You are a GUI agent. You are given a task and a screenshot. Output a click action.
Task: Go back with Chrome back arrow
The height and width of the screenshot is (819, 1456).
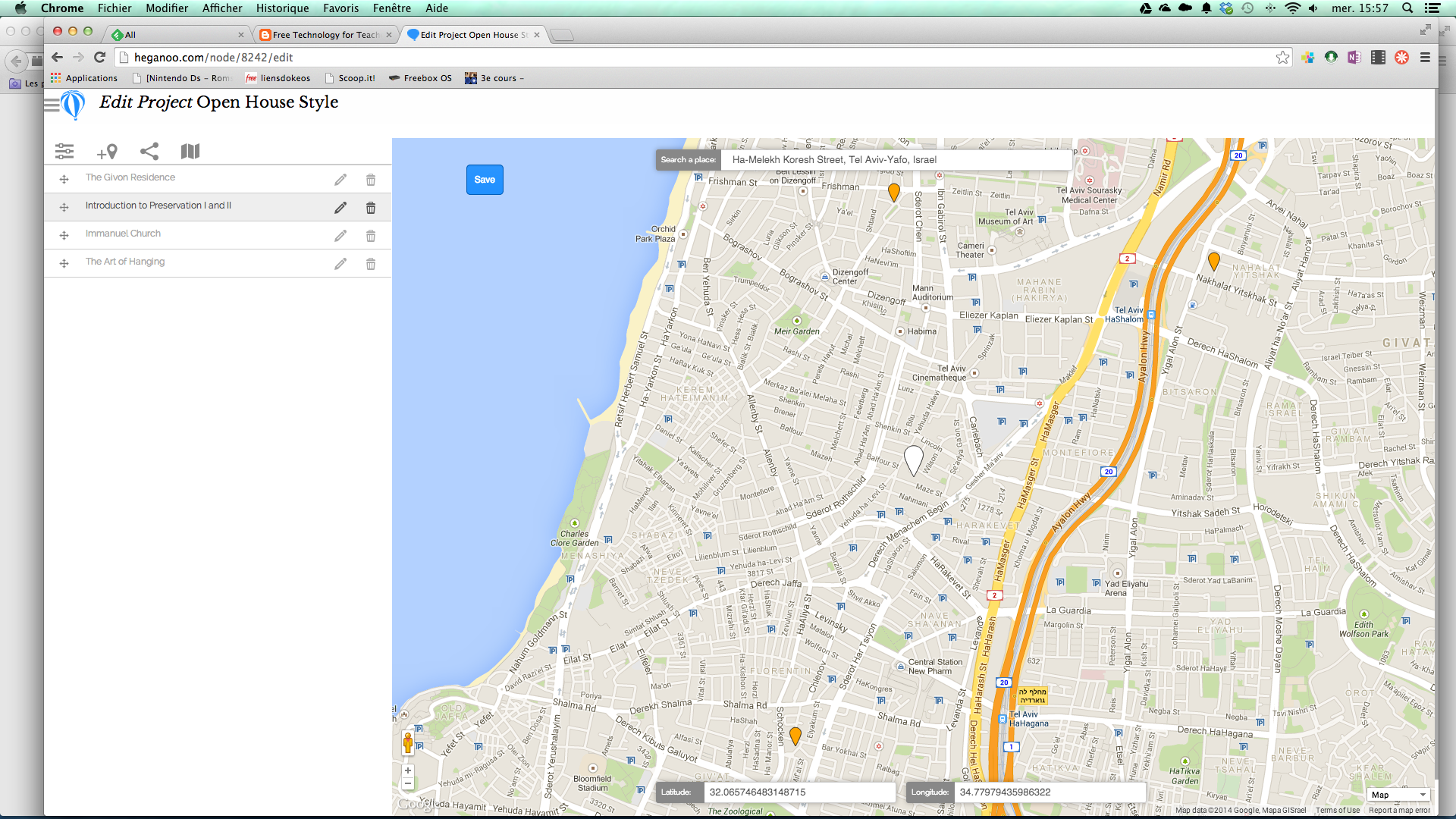tap(58, 58)
